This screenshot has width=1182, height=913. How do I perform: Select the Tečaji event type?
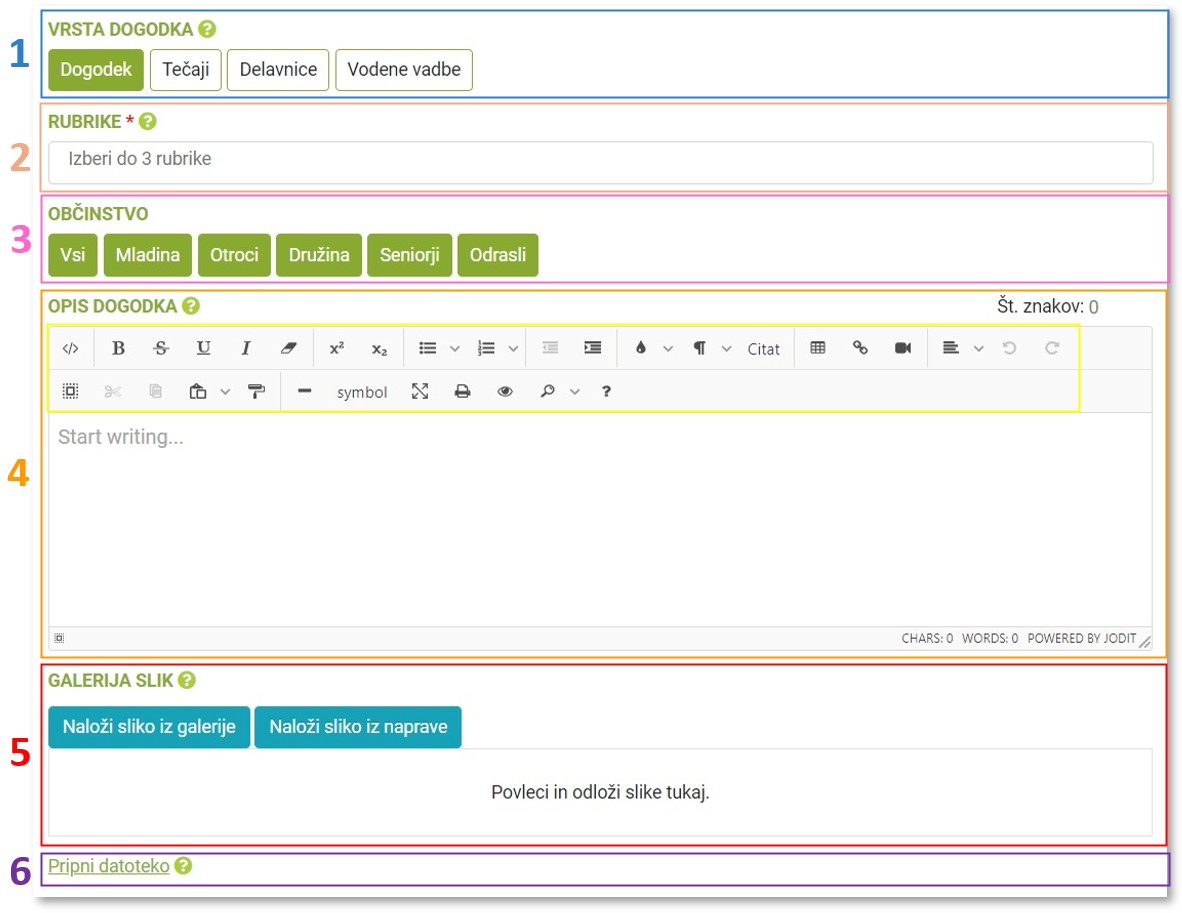(x=185, y=70)
